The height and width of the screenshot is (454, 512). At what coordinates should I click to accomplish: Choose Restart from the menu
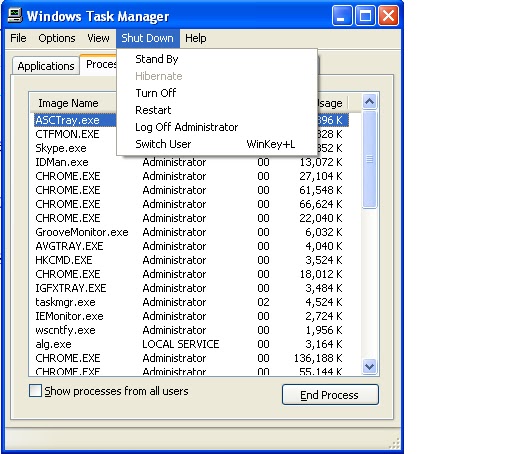(217, 110)
